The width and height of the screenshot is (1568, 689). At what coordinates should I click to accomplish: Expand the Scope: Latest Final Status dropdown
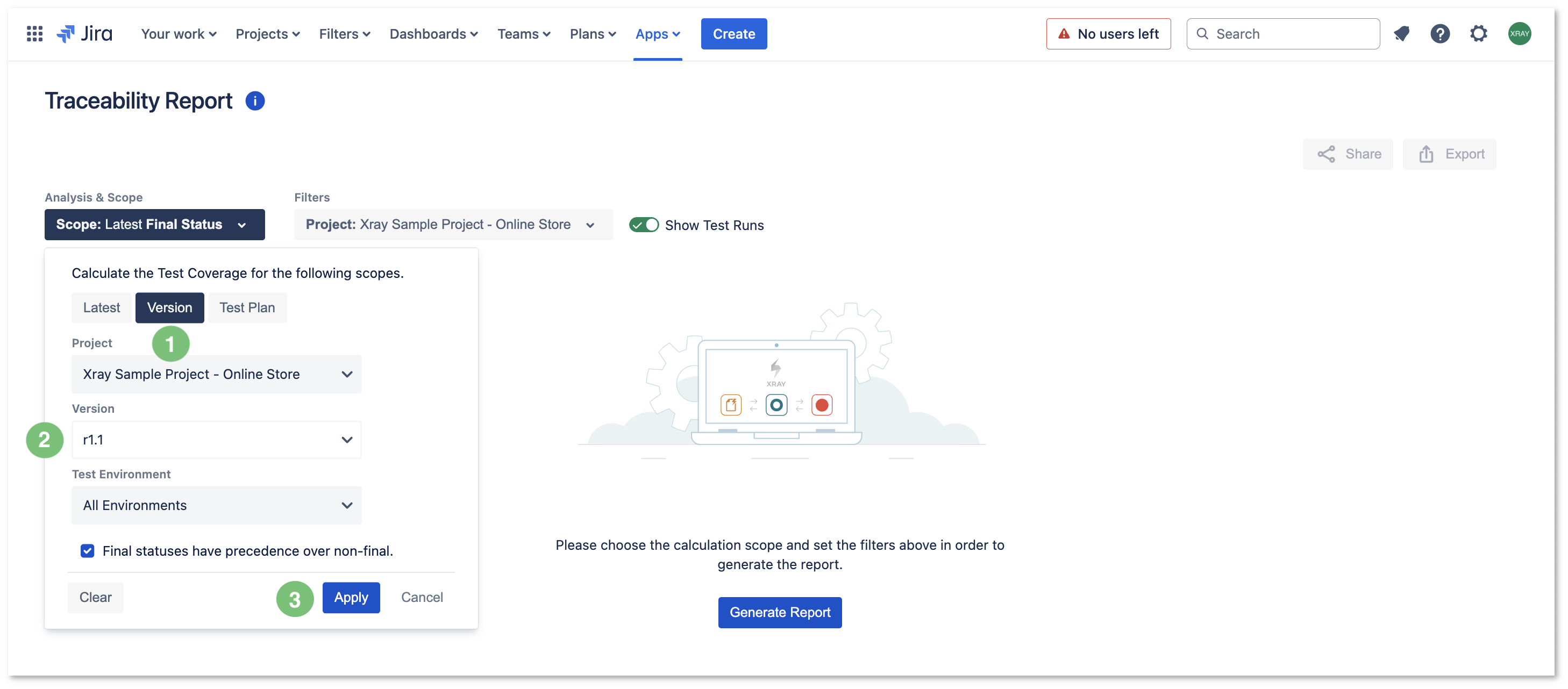[155, 225]
